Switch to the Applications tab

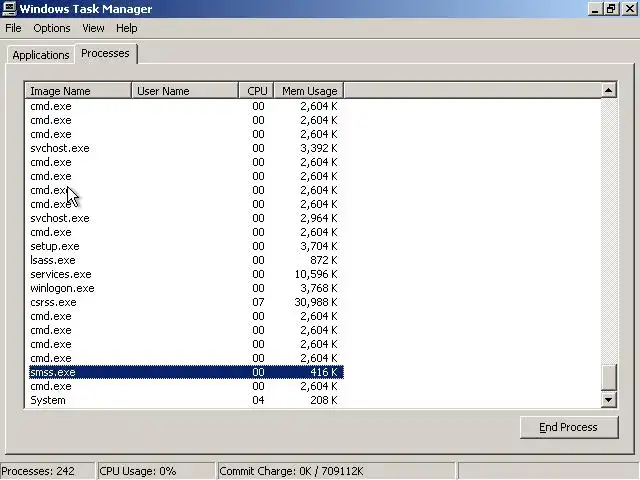pos(41,55)
